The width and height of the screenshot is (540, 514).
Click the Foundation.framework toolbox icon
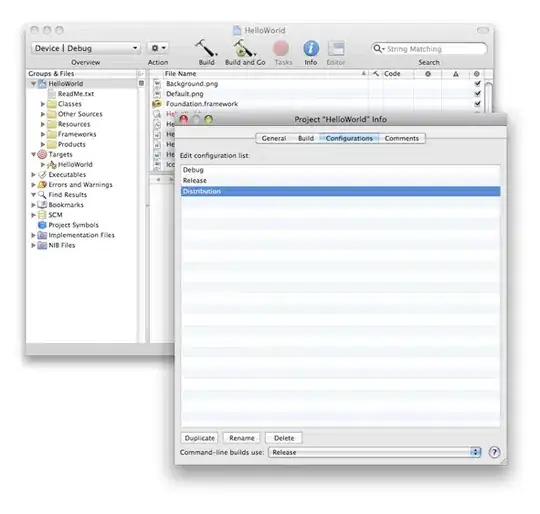point(157,104)
